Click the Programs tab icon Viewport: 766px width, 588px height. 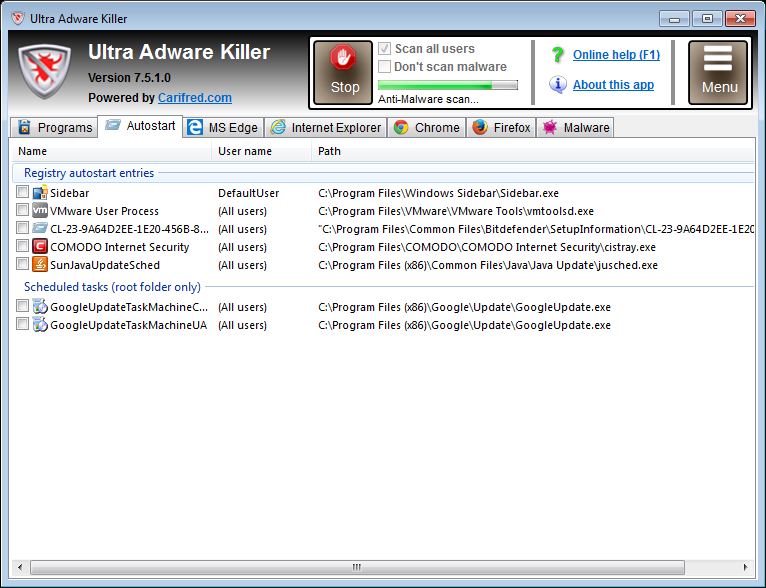tap(24, 127)
